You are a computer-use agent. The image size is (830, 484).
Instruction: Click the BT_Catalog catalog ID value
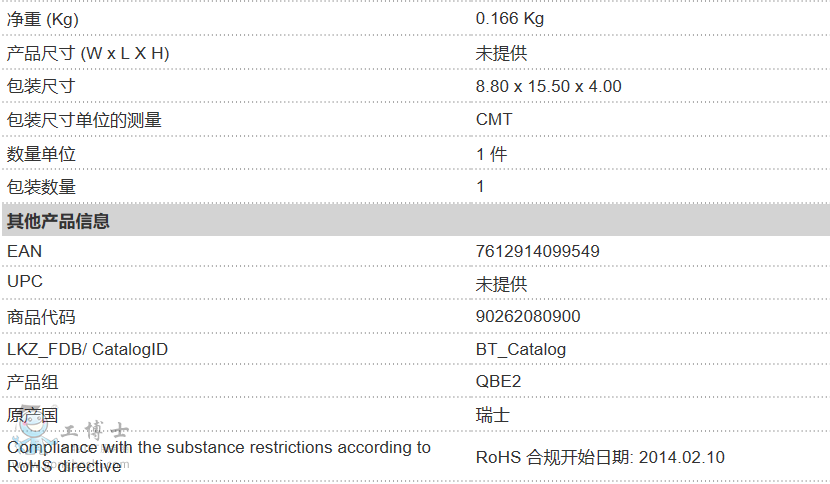[x=520, y=349]
